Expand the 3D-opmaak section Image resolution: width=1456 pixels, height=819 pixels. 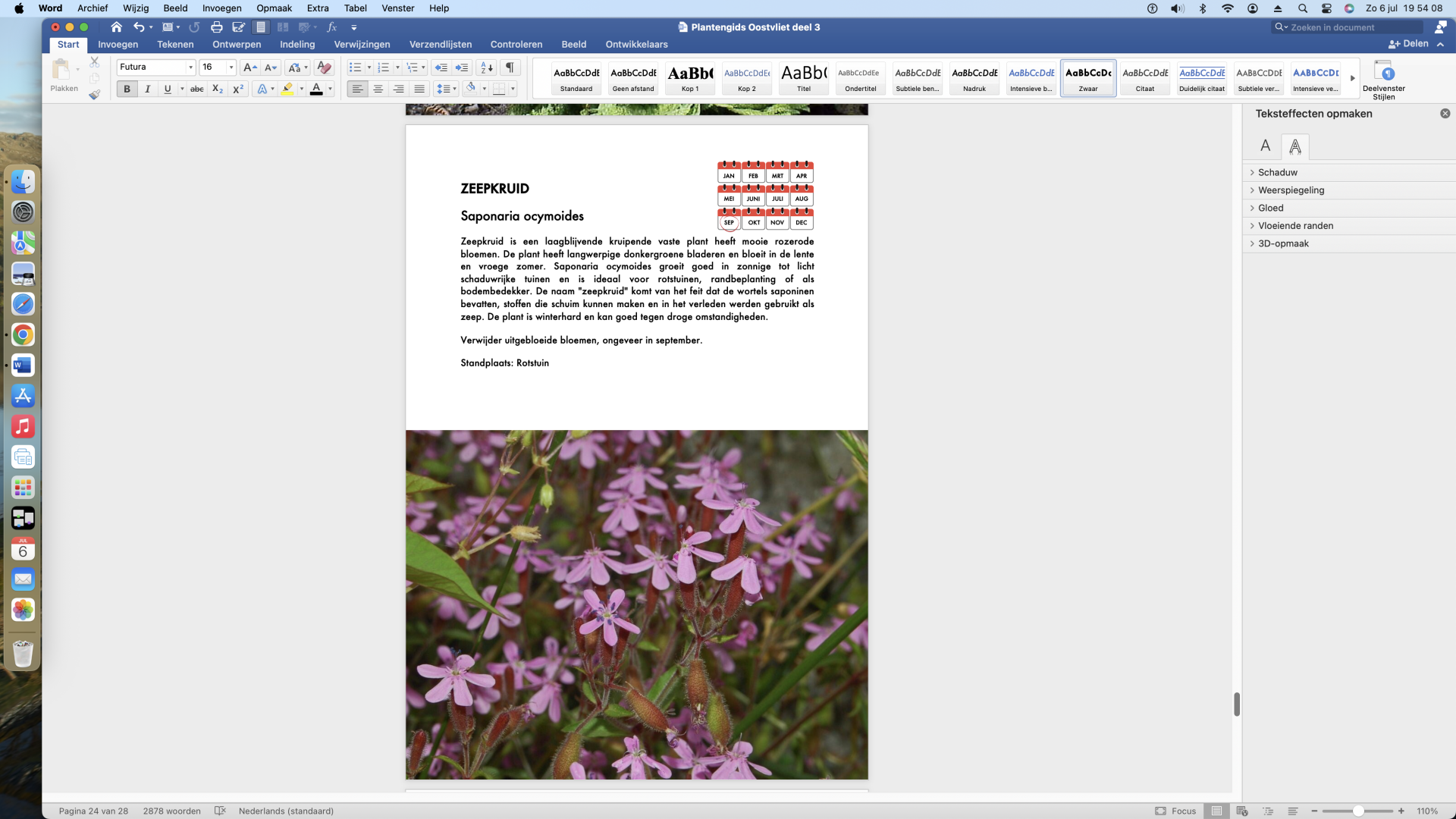[1283, 243]
